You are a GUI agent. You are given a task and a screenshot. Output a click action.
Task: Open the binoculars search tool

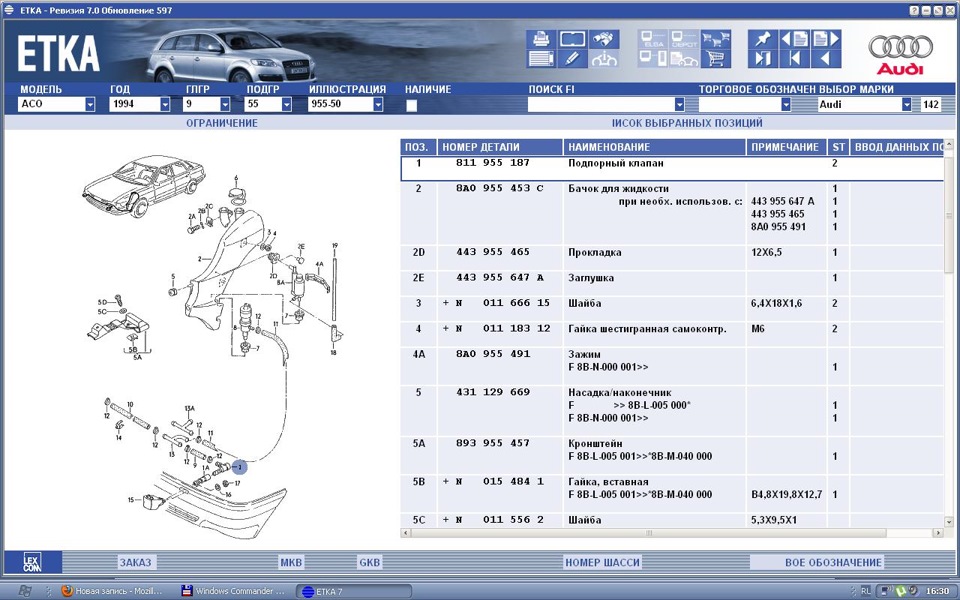coord(604,40)
